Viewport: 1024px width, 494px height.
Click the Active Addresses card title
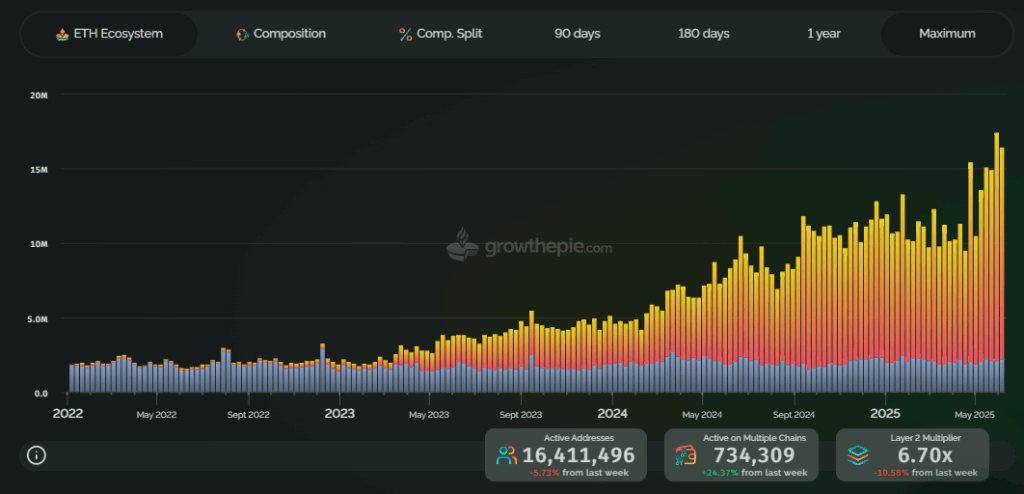tap(579, 438)
